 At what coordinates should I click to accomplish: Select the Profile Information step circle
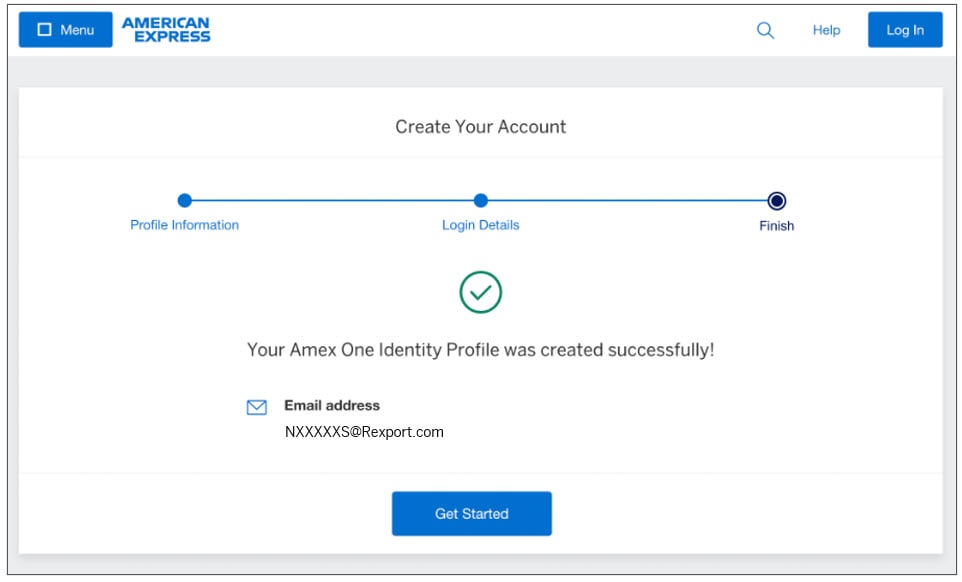coord(184,200)
